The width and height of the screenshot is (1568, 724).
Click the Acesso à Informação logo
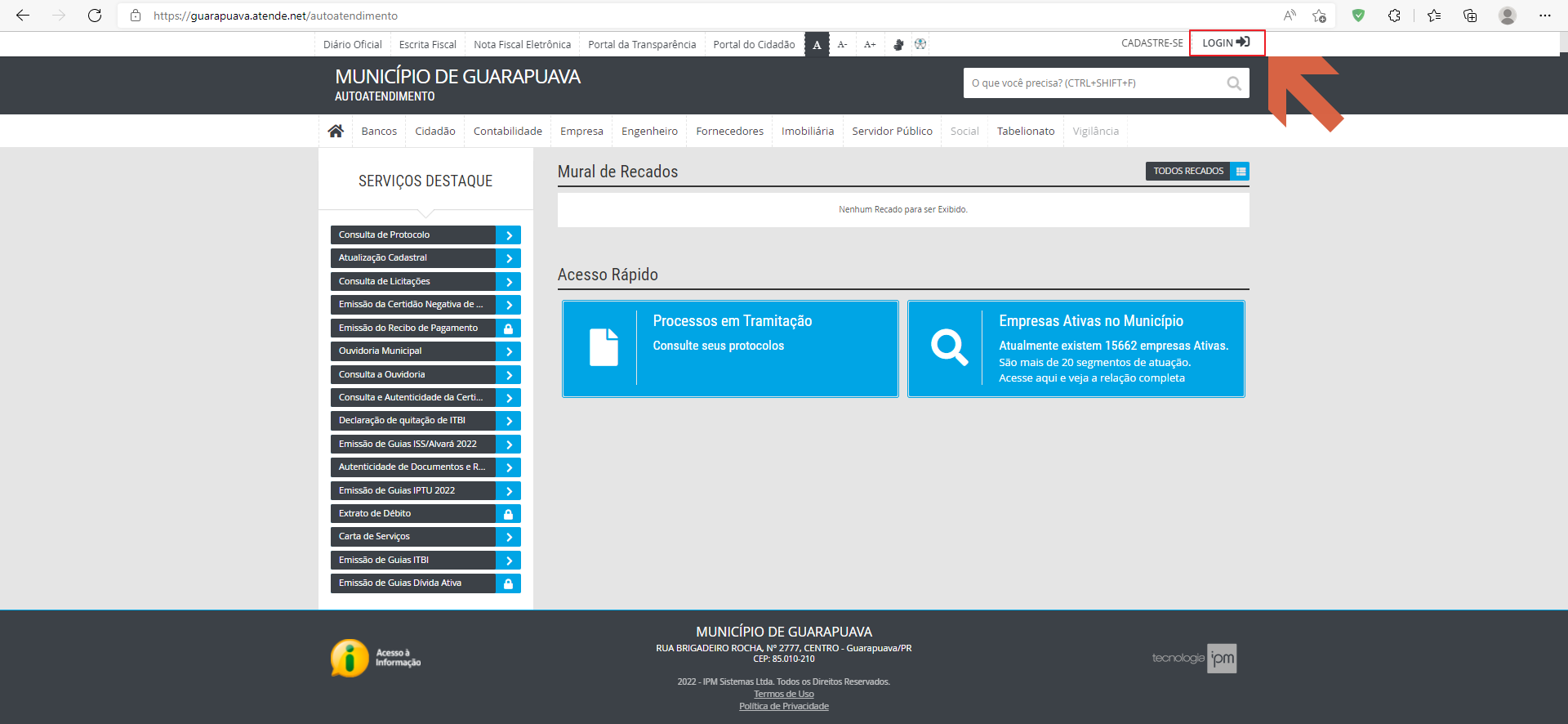coord(376,658)
